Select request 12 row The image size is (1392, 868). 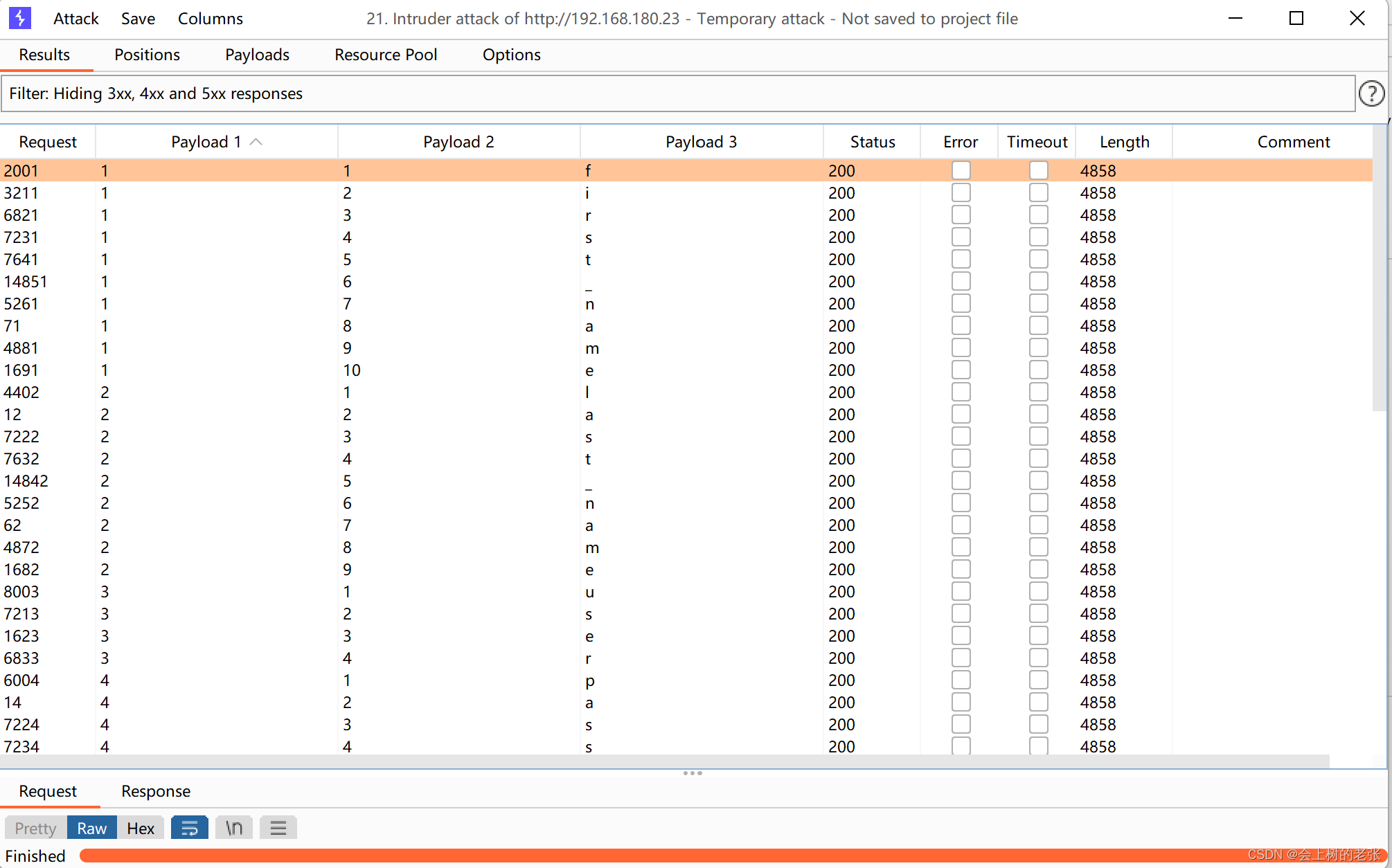[x=686, y=414]
